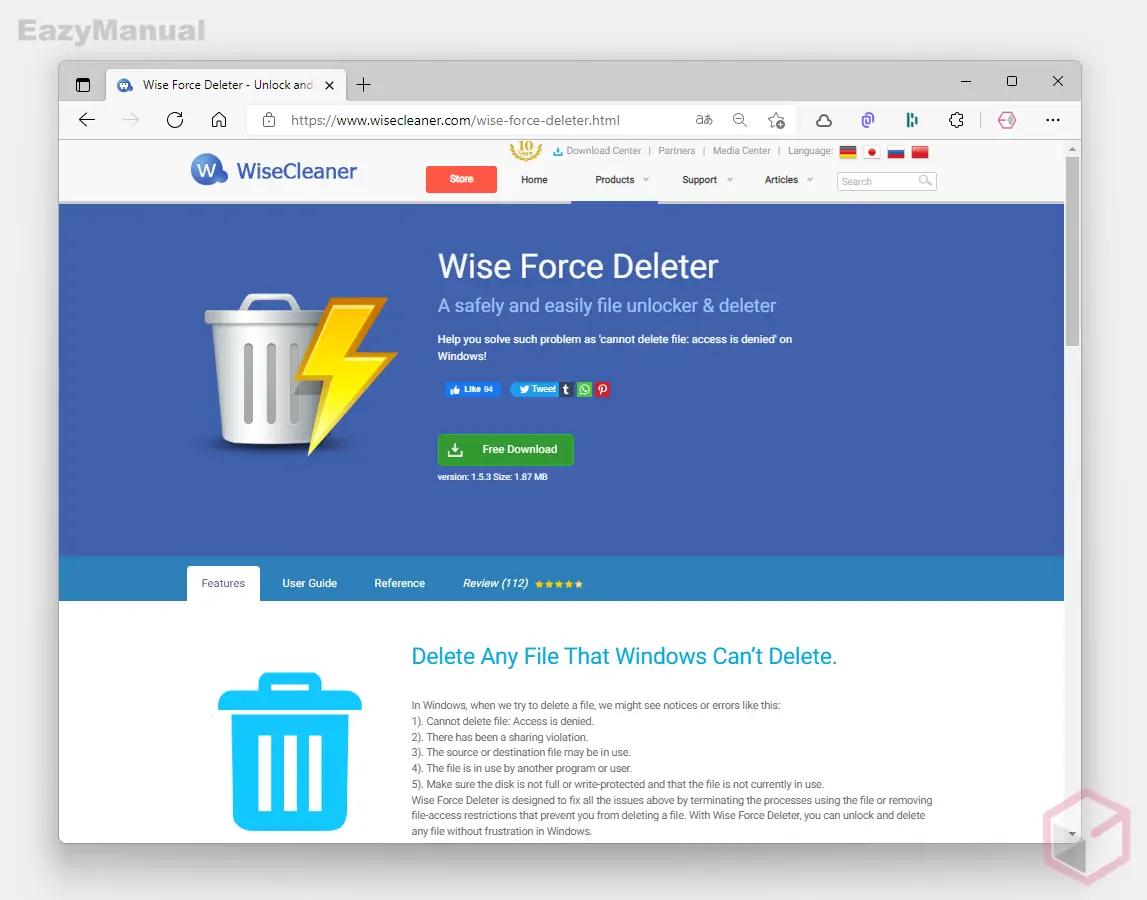
Task: Open the Store page
Action: pyautogui.click(x=461, y=179)
